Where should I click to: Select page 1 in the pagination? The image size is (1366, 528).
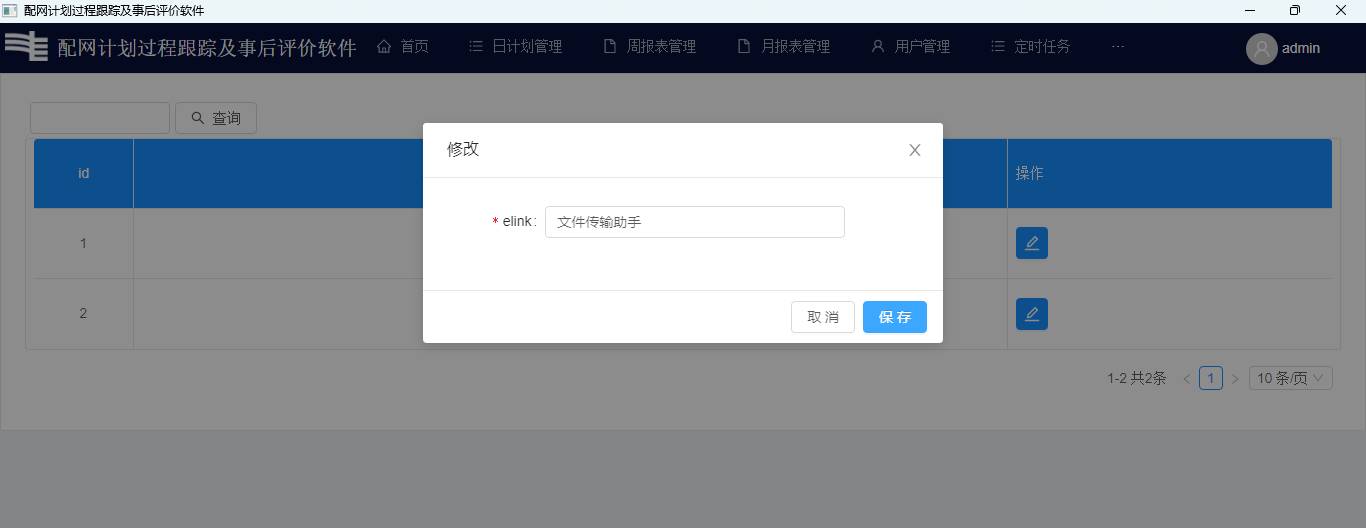click(x=1210, y=378)
